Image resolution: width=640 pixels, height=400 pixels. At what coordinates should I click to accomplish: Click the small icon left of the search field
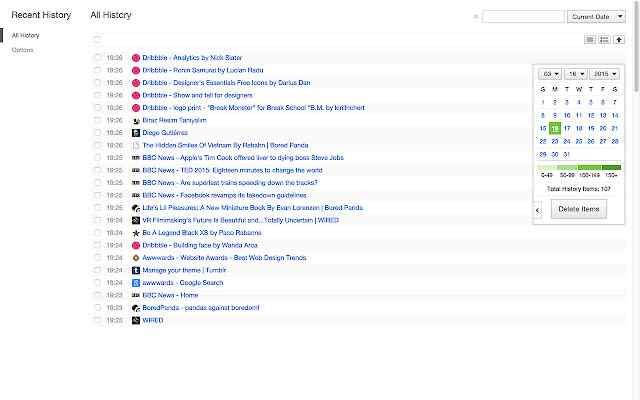point(476,17)
